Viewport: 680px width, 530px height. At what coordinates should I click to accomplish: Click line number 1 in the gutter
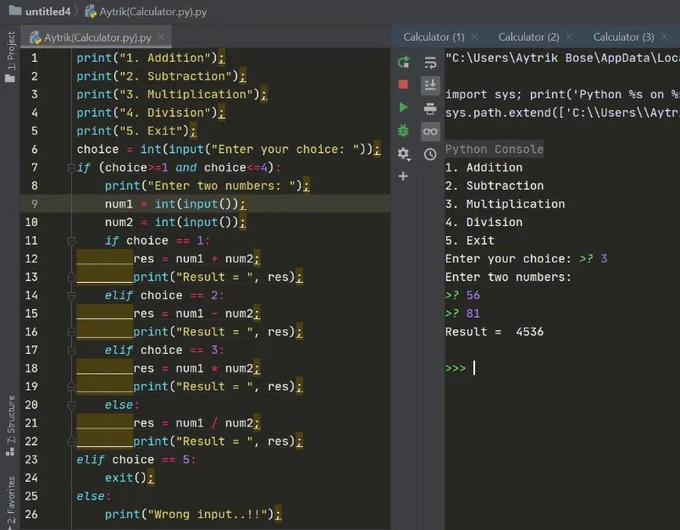click(x=34, y=58)
